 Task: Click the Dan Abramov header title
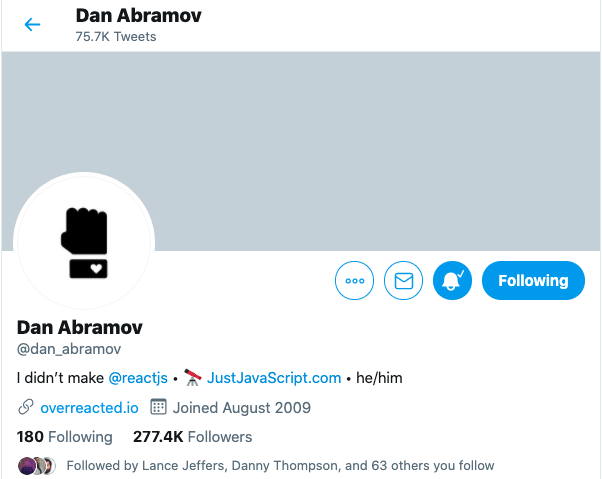click(x=139, y=16)
